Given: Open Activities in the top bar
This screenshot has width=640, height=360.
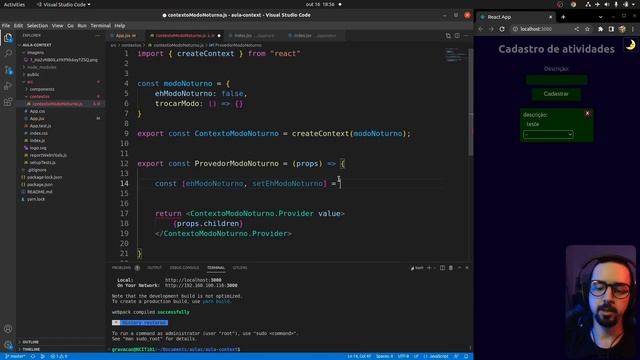Looking at the screenshot, I should [14, 4].
